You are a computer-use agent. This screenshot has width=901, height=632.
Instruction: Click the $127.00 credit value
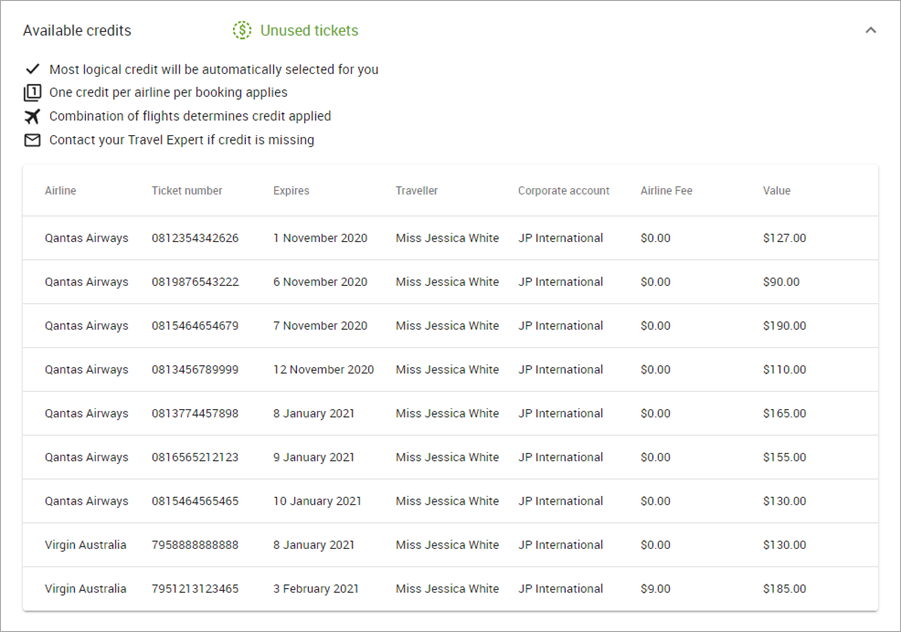pos(784,238)
